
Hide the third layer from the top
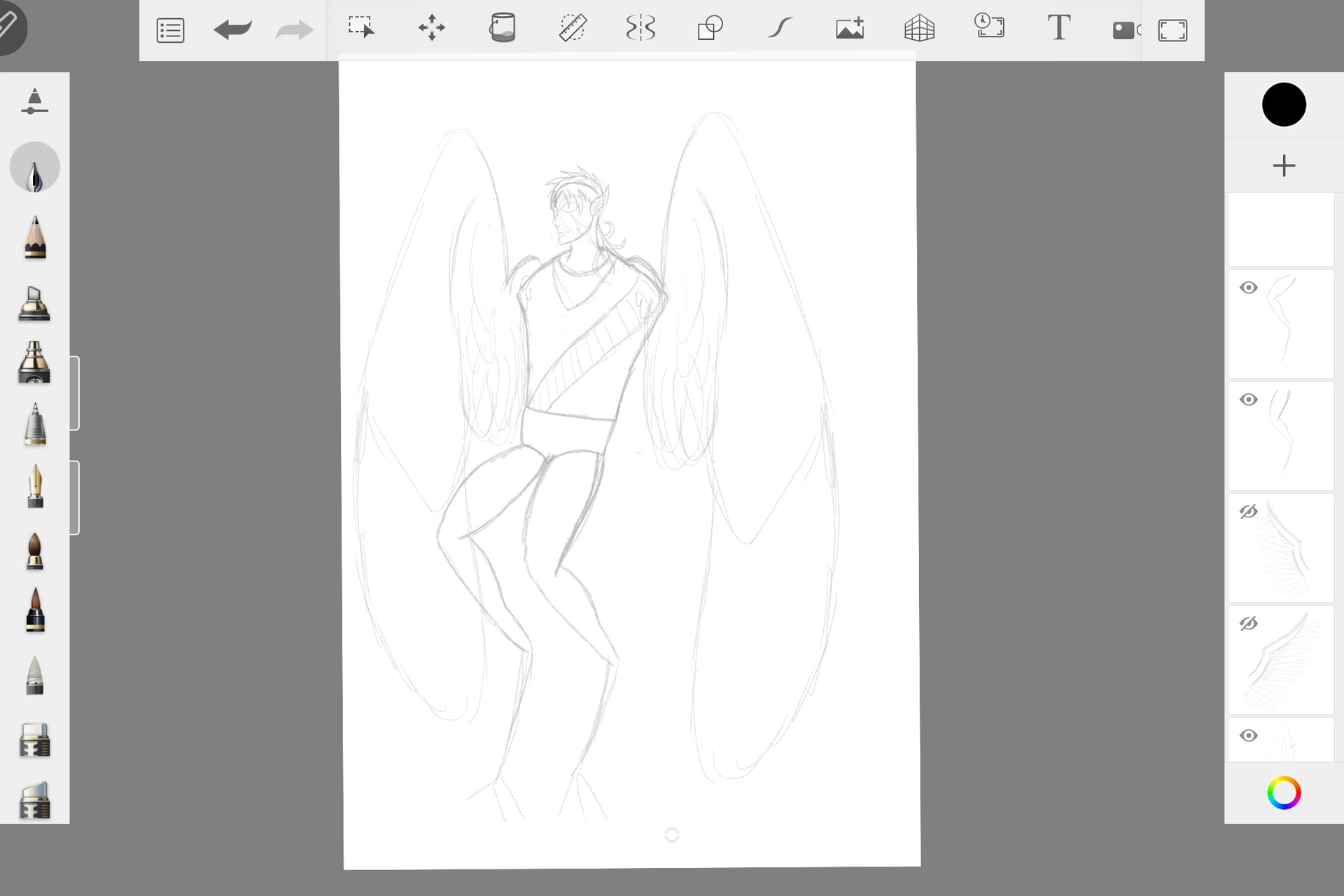[x=1249, y=400]
